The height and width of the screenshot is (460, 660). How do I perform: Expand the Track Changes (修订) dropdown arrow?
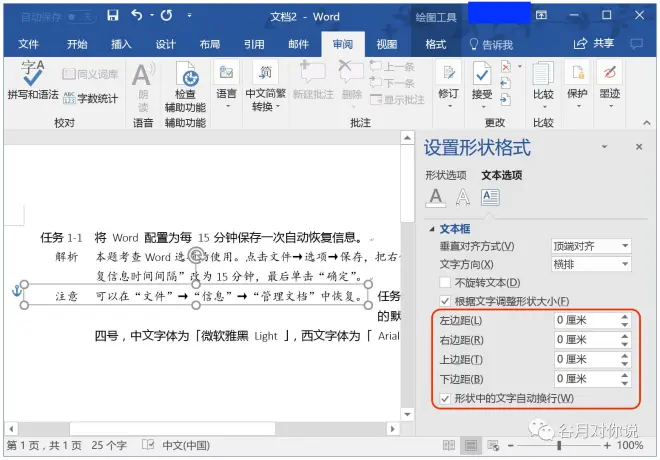pos(449,106)
